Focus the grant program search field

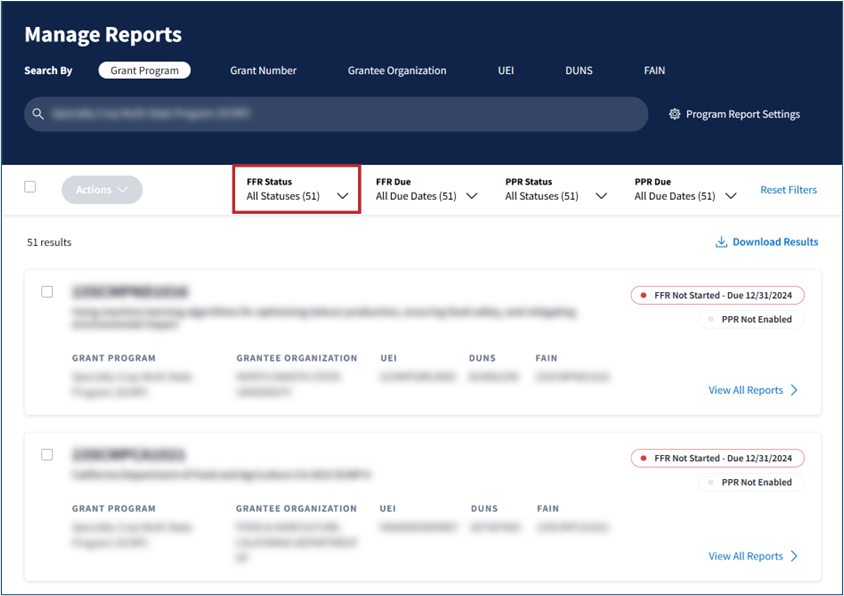pyautogui.click(x=340, y=114)
